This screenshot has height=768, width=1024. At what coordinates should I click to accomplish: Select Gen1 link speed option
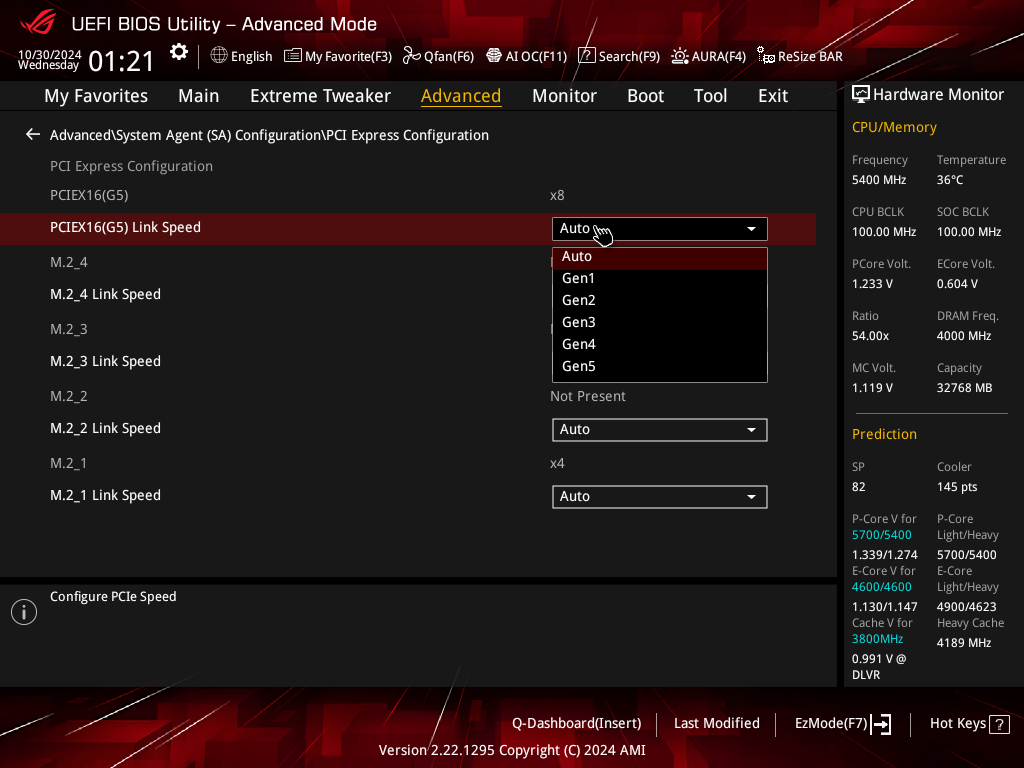tap(660, 278)
